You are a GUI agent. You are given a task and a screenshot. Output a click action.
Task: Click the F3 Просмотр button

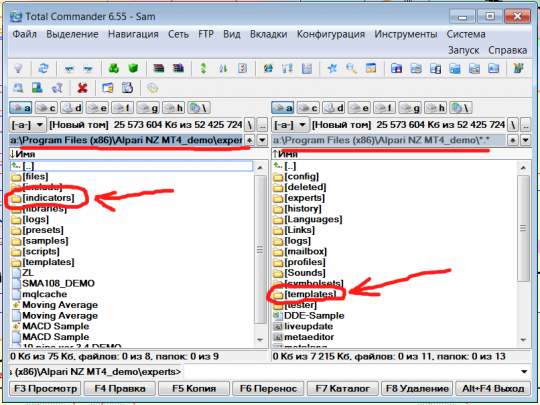tap(45, 389)
